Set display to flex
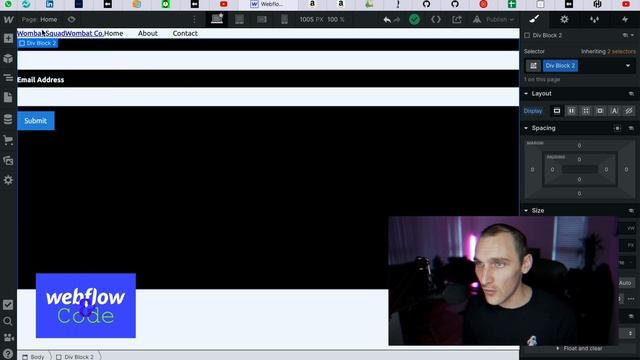Image resolution: width=640 pixels, height=360 pixels. [x=571, y=111]
